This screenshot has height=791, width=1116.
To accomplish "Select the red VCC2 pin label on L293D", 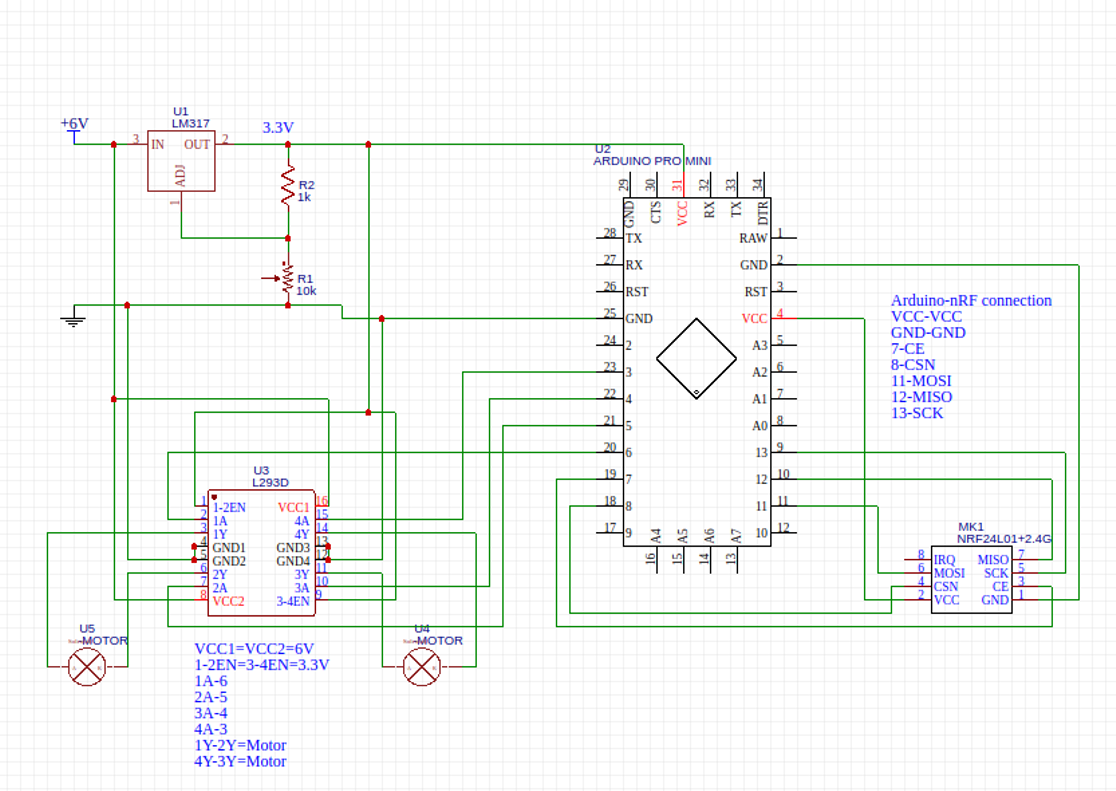I will tap(229, 601).
